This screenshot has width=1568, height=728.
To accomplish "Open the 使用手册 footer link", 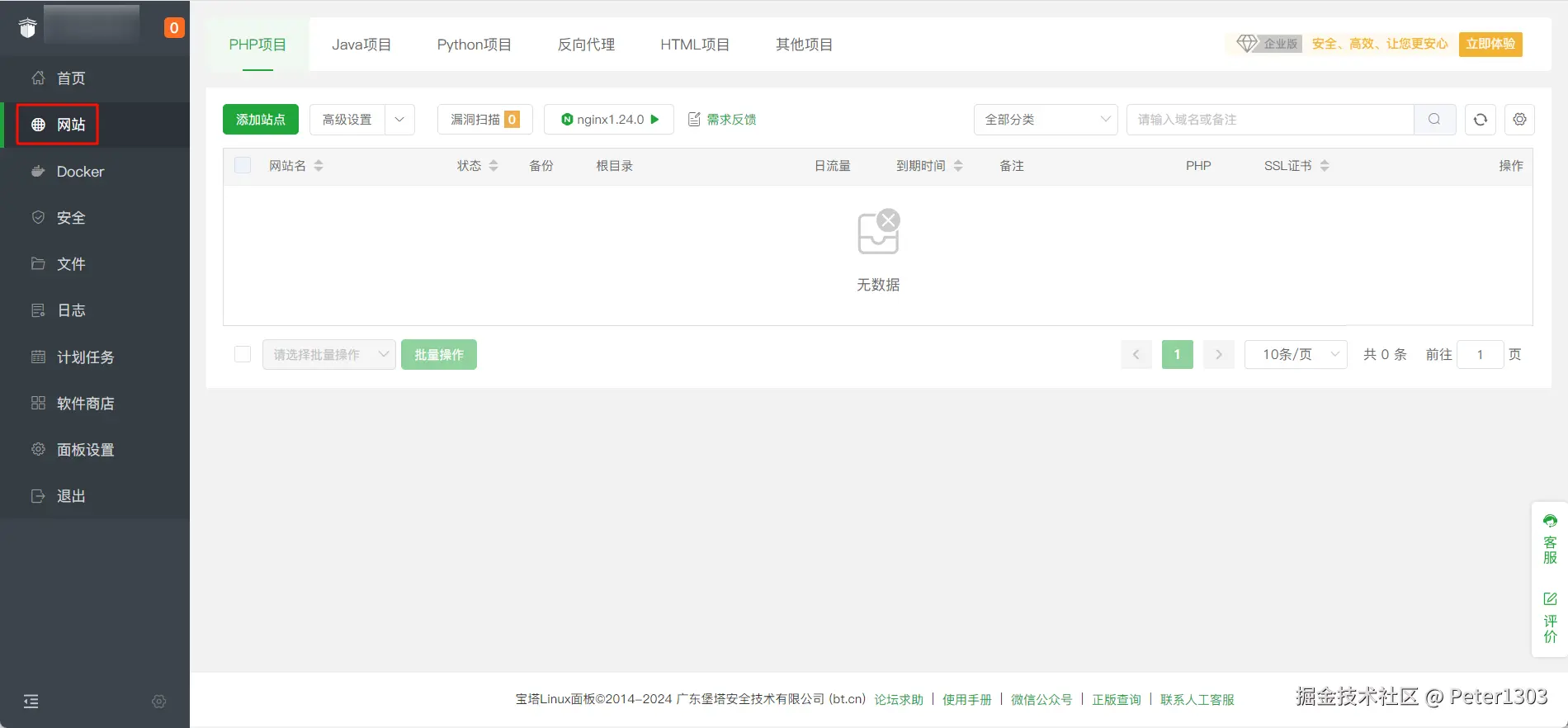I will (967, 700).
